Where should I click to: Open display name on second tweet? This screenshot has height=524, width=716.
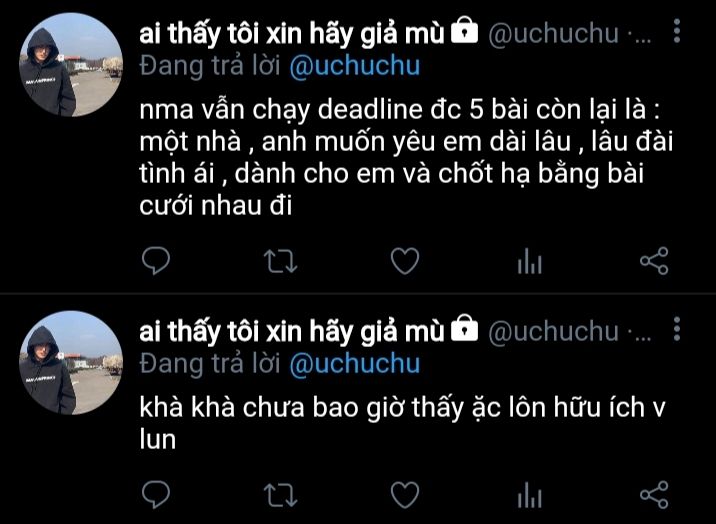[x=292, y=331]
